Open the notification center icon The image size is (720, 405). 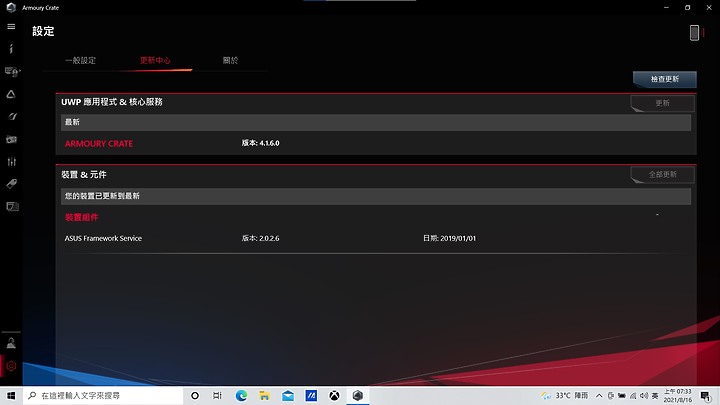706,396
